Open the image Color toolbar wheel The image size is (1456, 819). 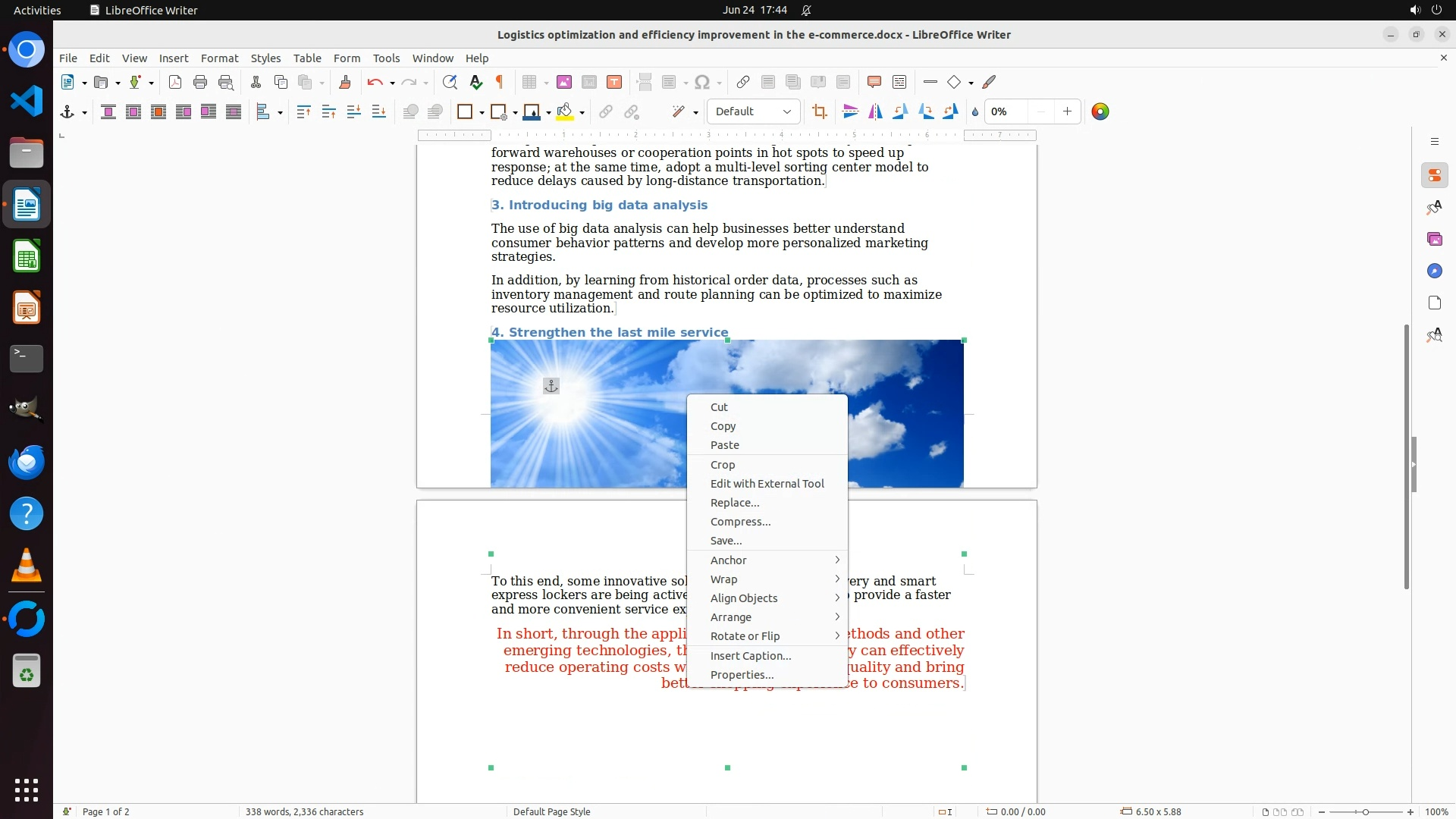[1100, 111]
